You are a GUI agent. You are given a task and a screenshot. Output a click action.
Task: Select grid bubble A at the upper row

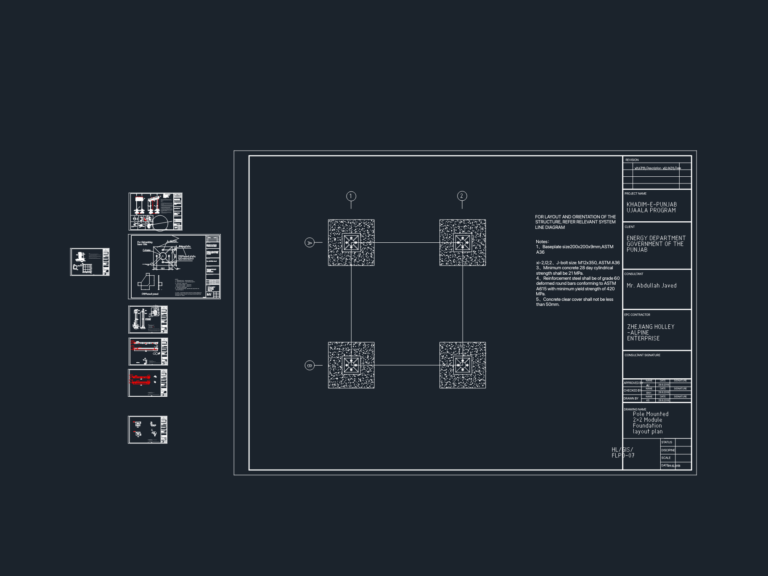coord(310,242)
